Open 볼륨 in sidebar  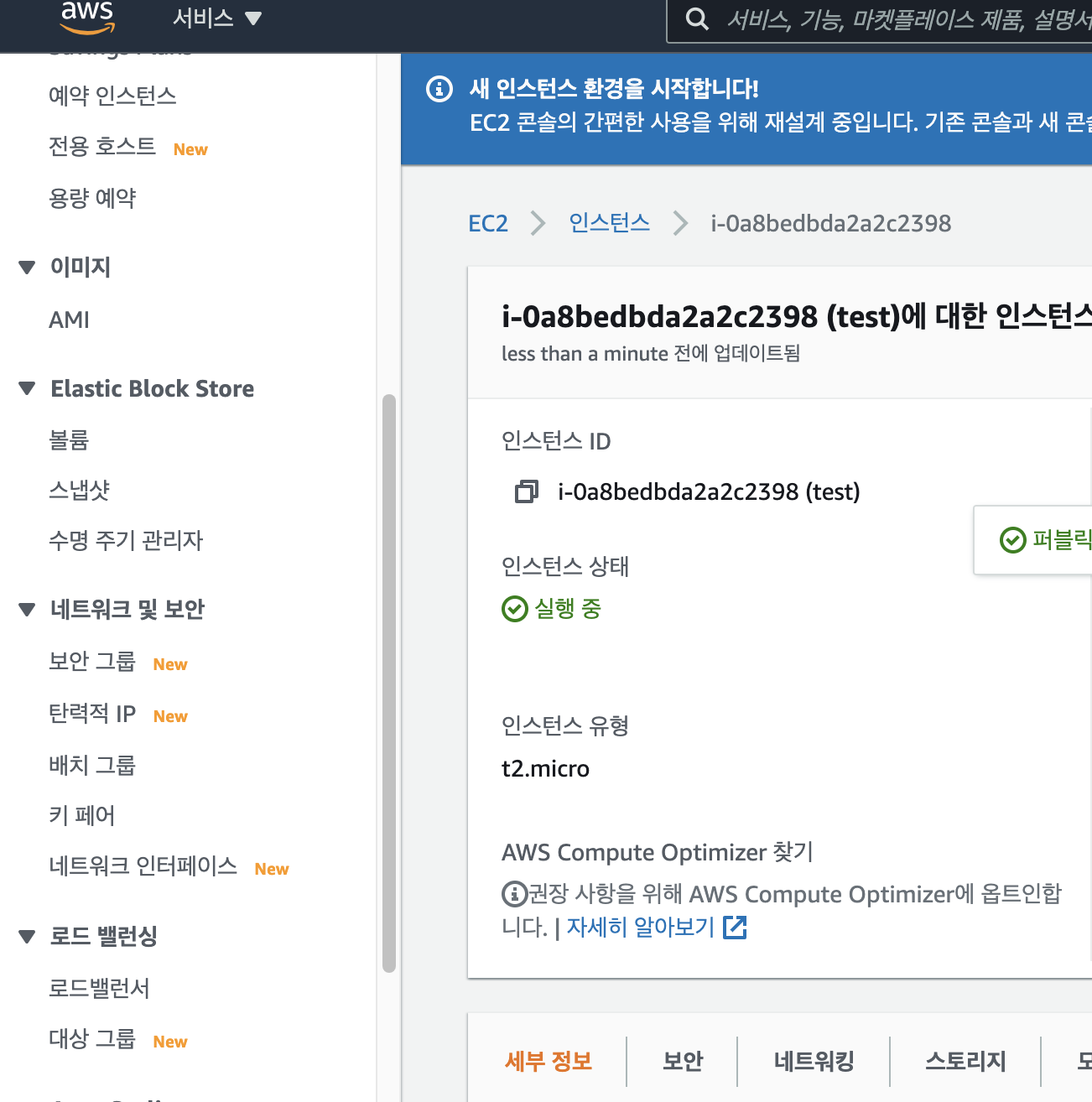[x=69, y=440]
